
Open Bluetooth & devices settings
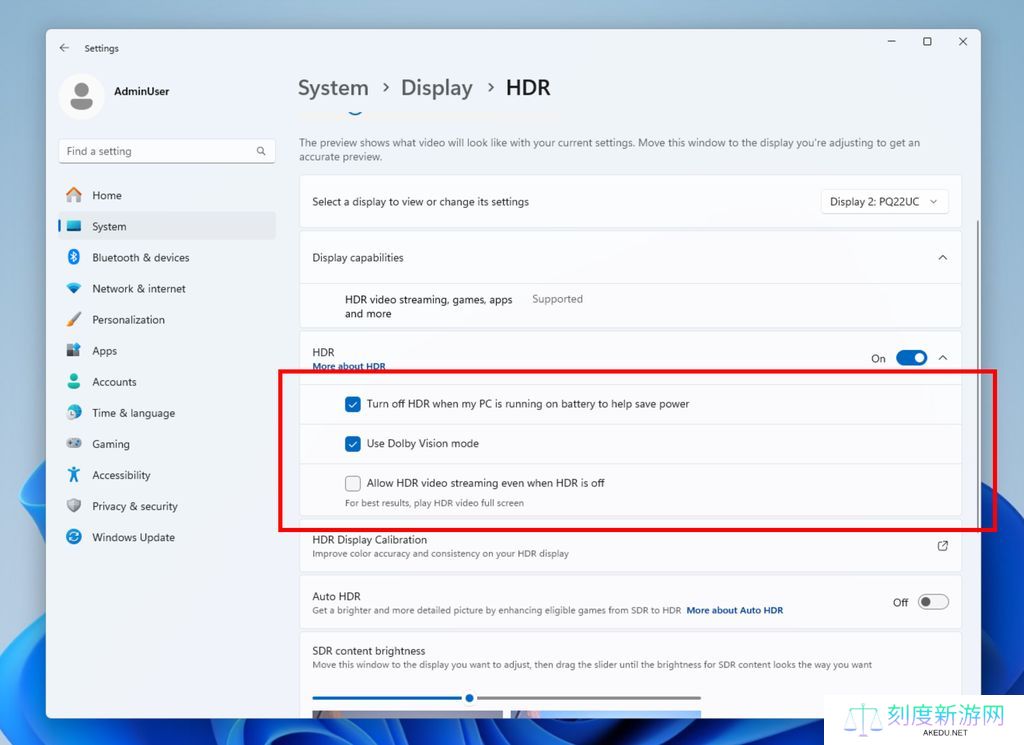click(x=167, y=257)
